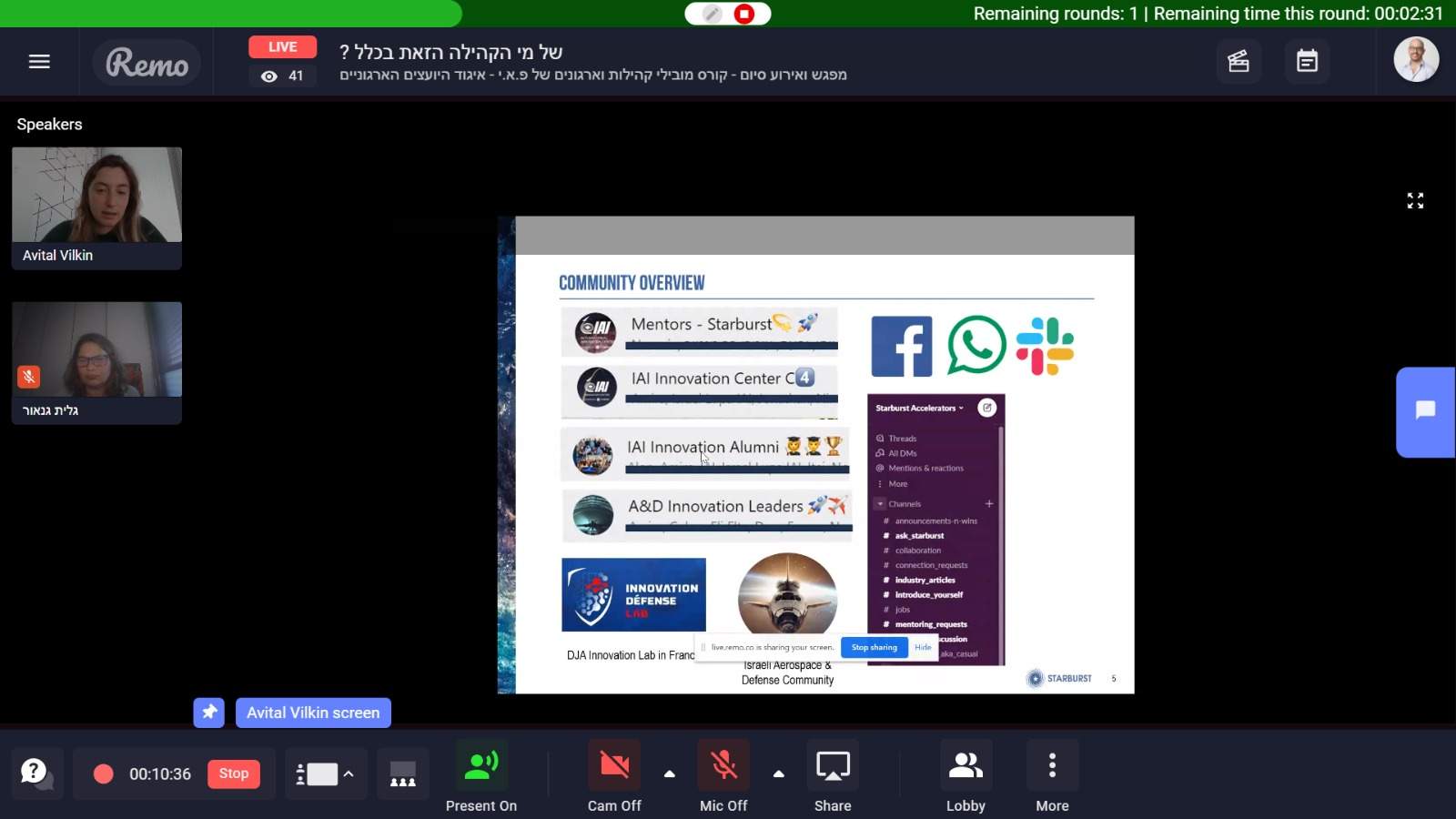Open the event schedule calendar icon
The width and height of the screenshot is (1456, 819).
[1307, 62]
